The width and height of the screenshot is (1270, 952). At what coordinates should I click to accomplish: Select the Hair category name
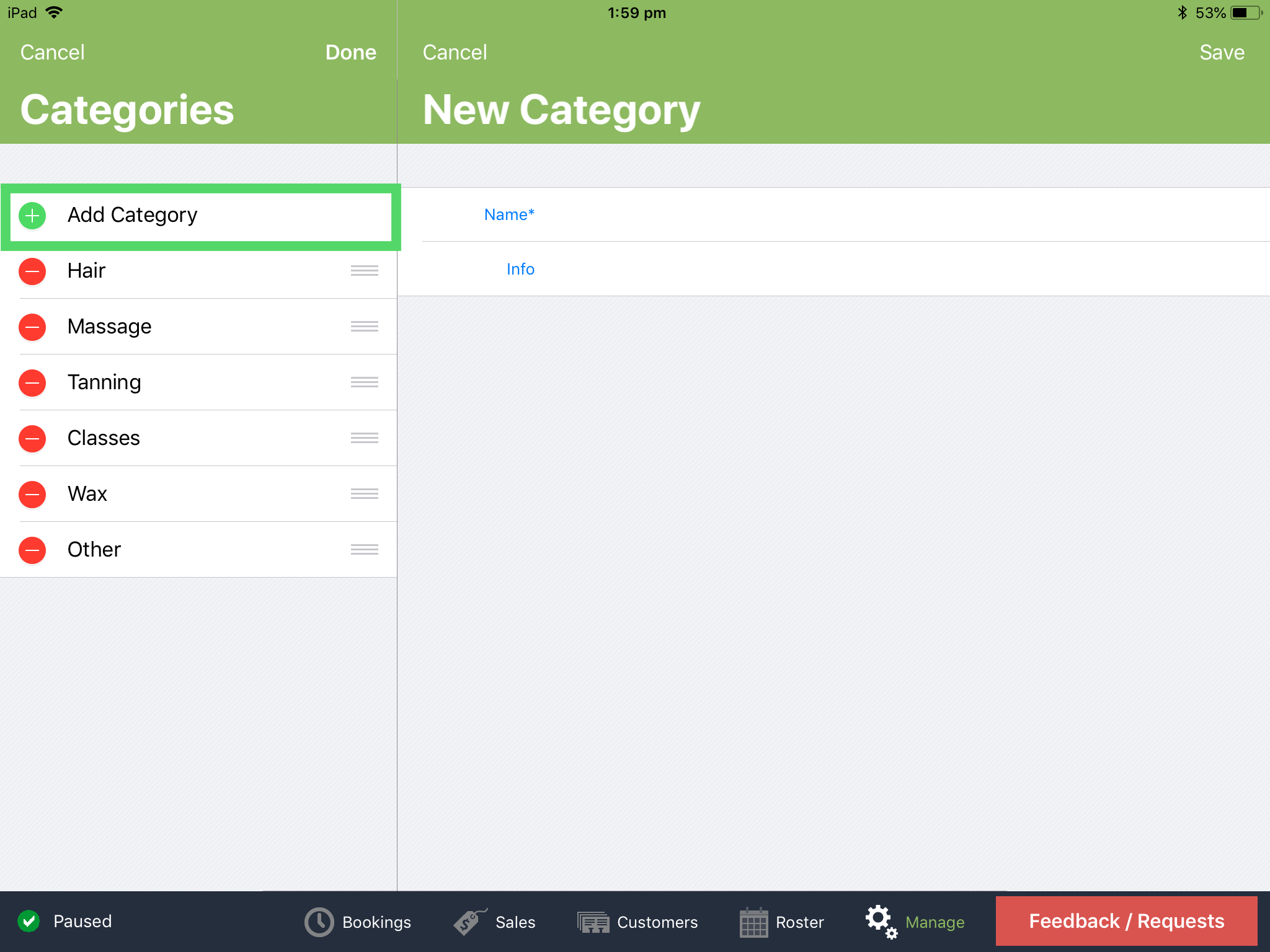pyautogui.click(x=87, y=271)
